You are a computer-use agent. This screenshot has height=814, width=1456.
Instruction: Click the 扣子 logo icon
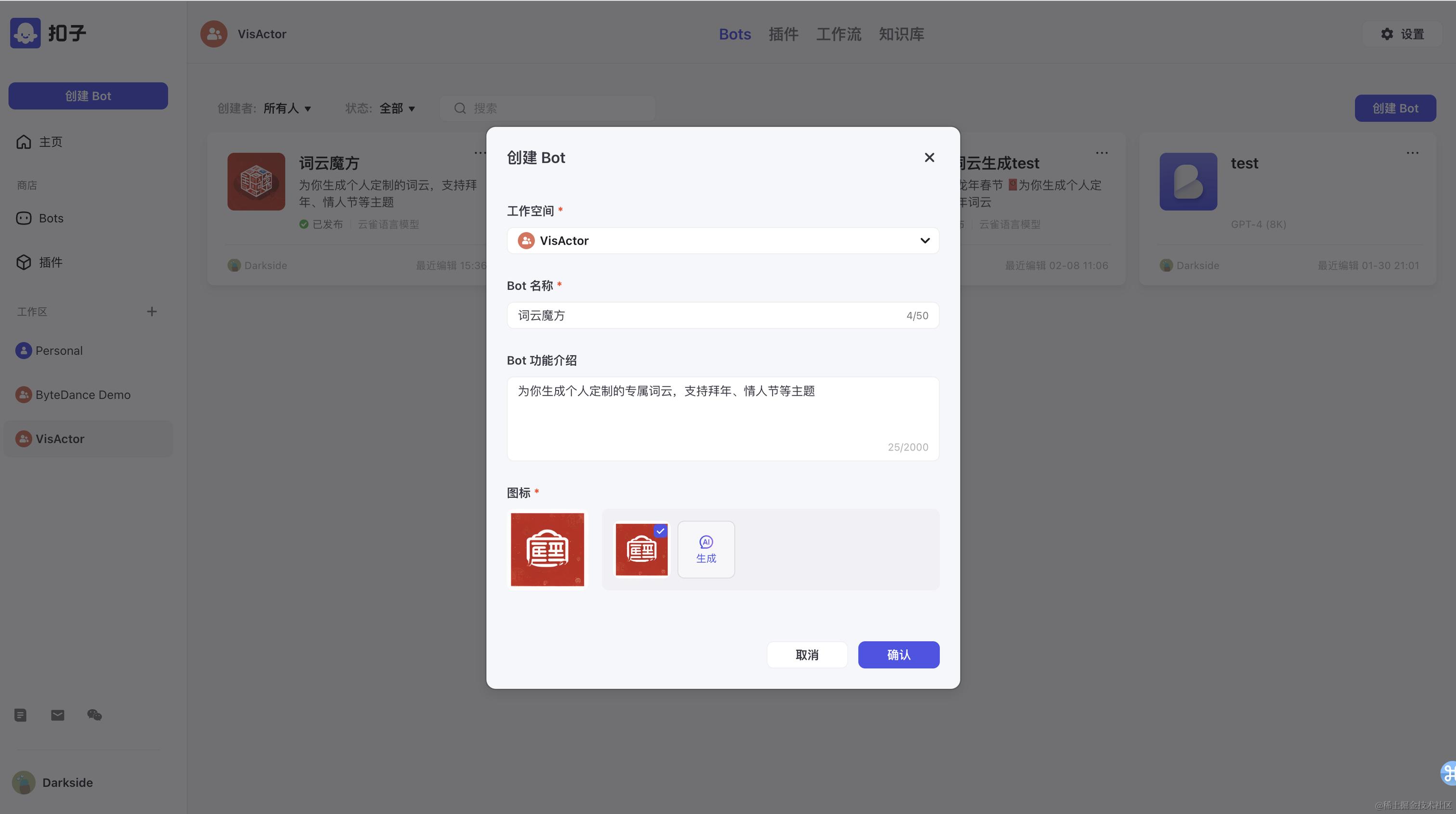point(26,33)
